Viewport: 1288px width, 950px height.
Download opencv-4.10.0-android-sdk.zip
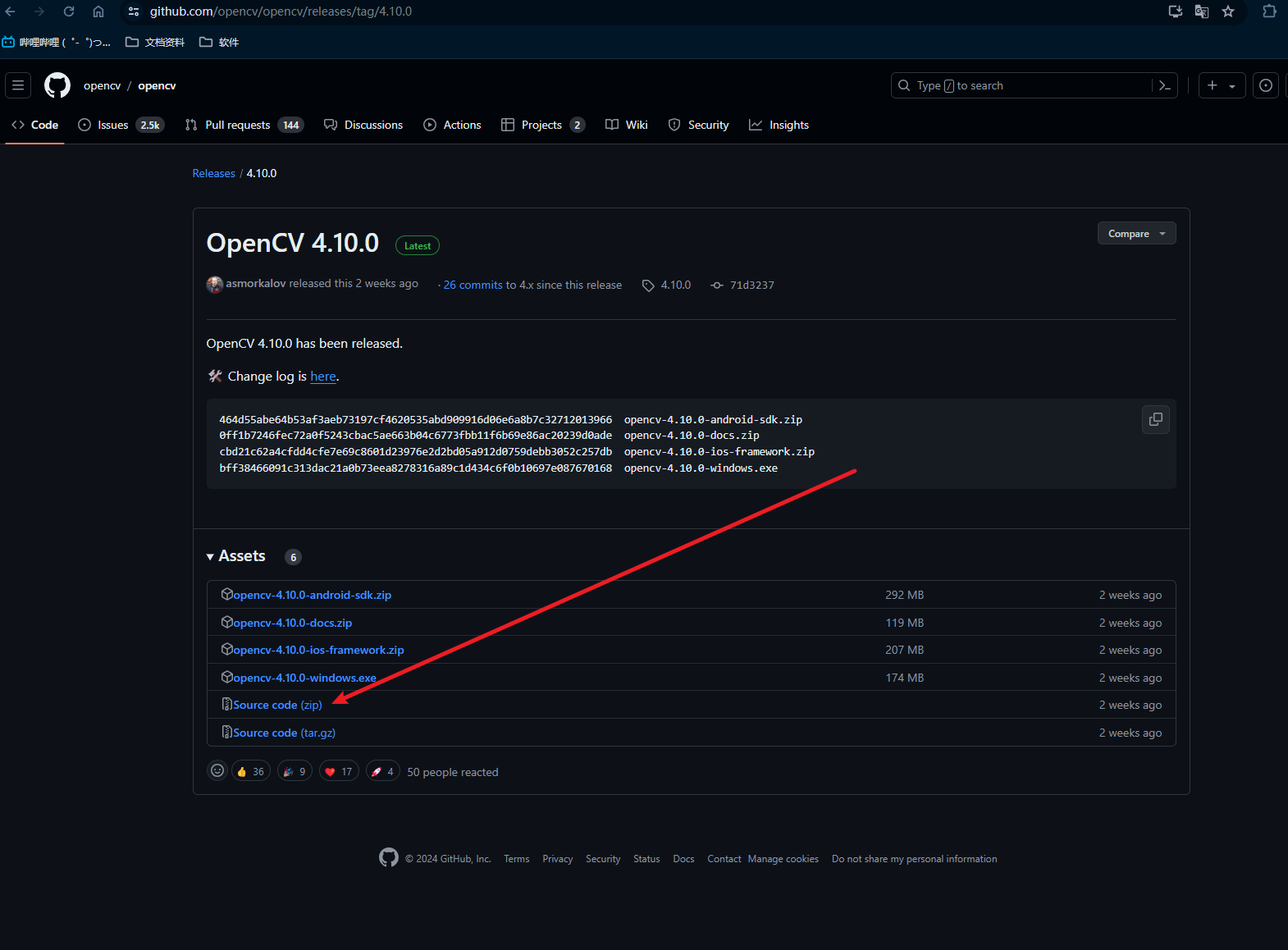(x=312, y=595)
